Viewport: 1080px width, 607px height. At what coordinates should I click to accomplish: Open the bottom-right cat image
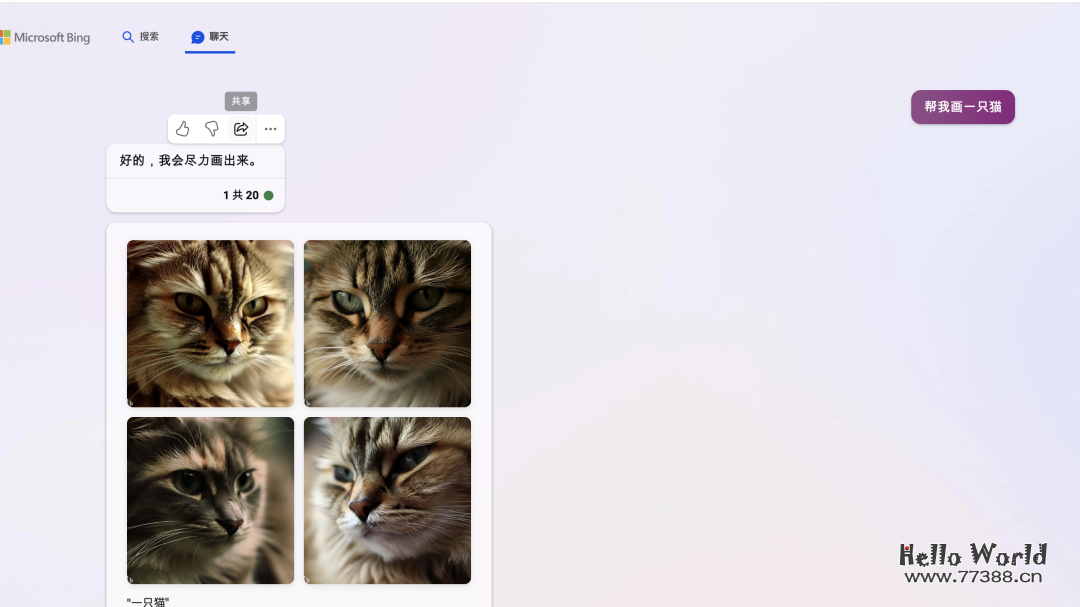(x=387, y=500)
